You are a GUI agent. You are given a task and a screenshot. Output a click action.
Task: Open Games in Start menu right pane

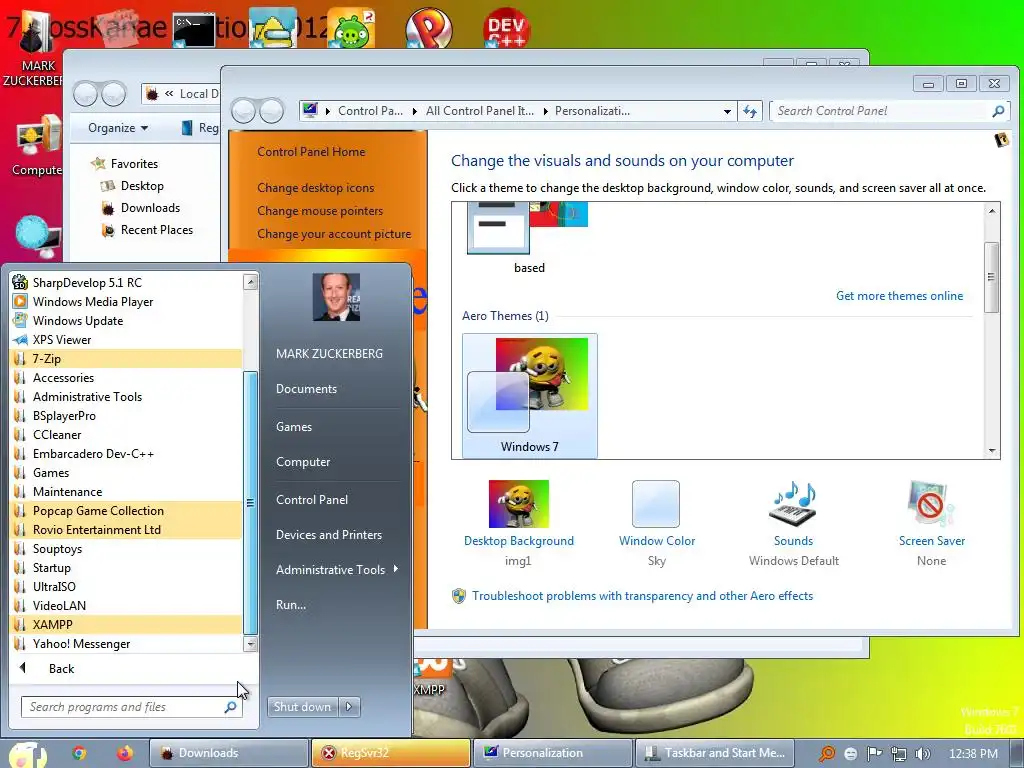pos(294,426)
